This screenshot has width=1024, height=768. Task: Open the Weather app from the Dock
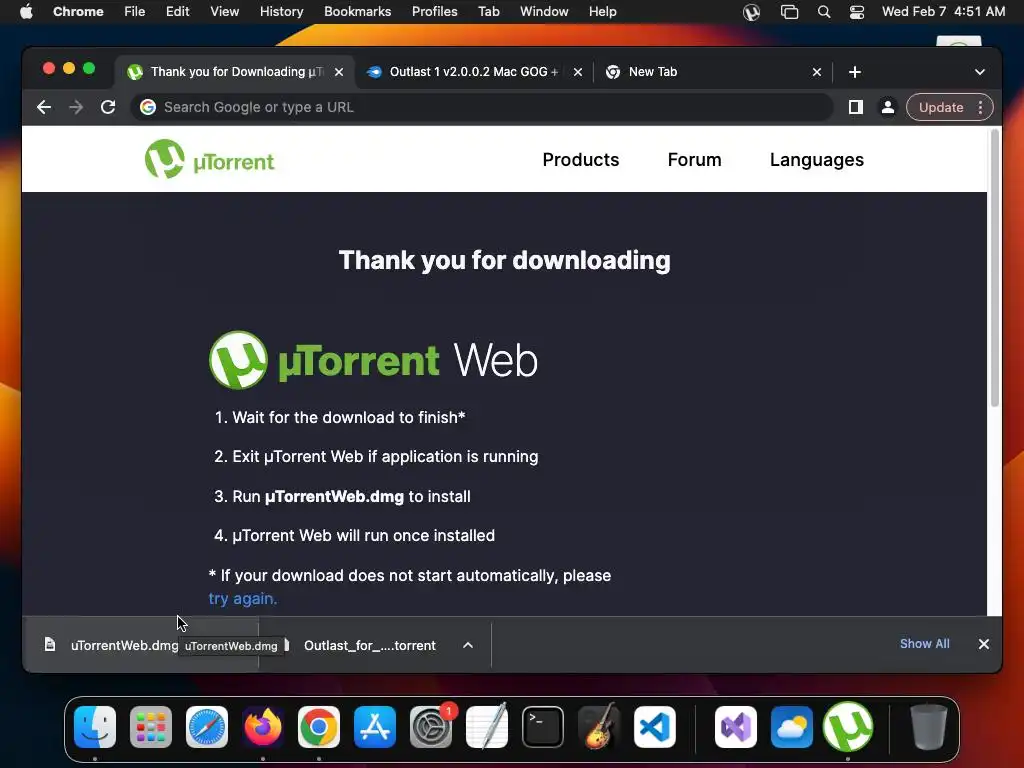tap(792, 727)
